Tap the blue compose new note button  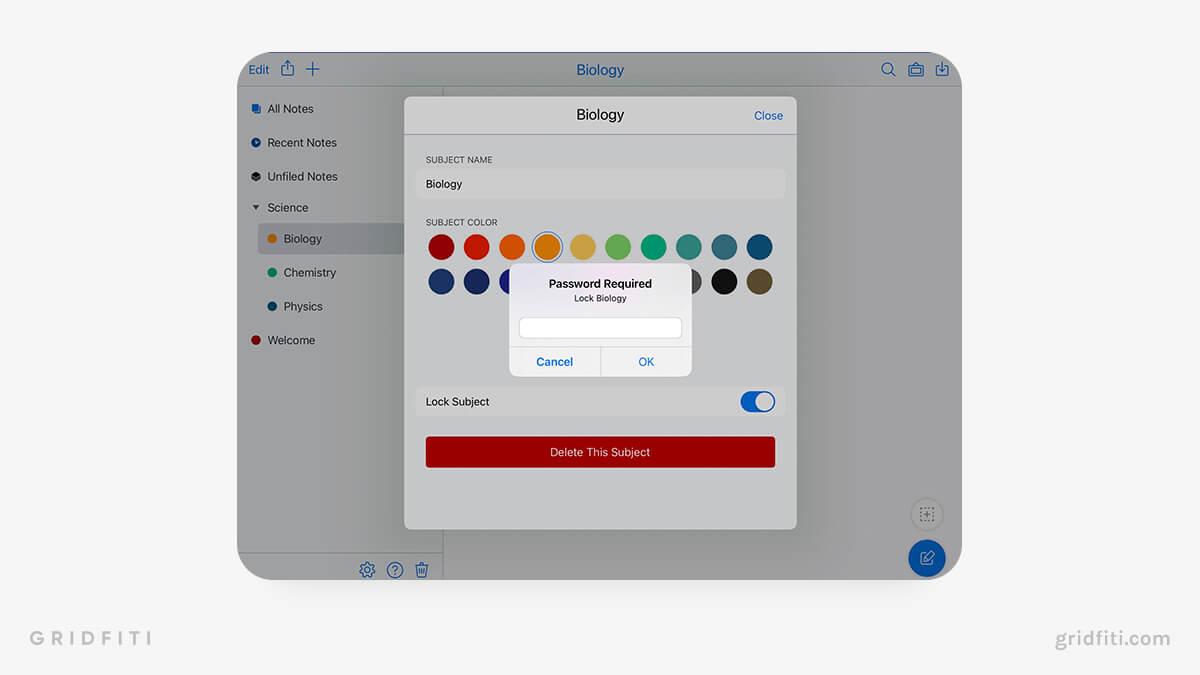coord(926,558)
